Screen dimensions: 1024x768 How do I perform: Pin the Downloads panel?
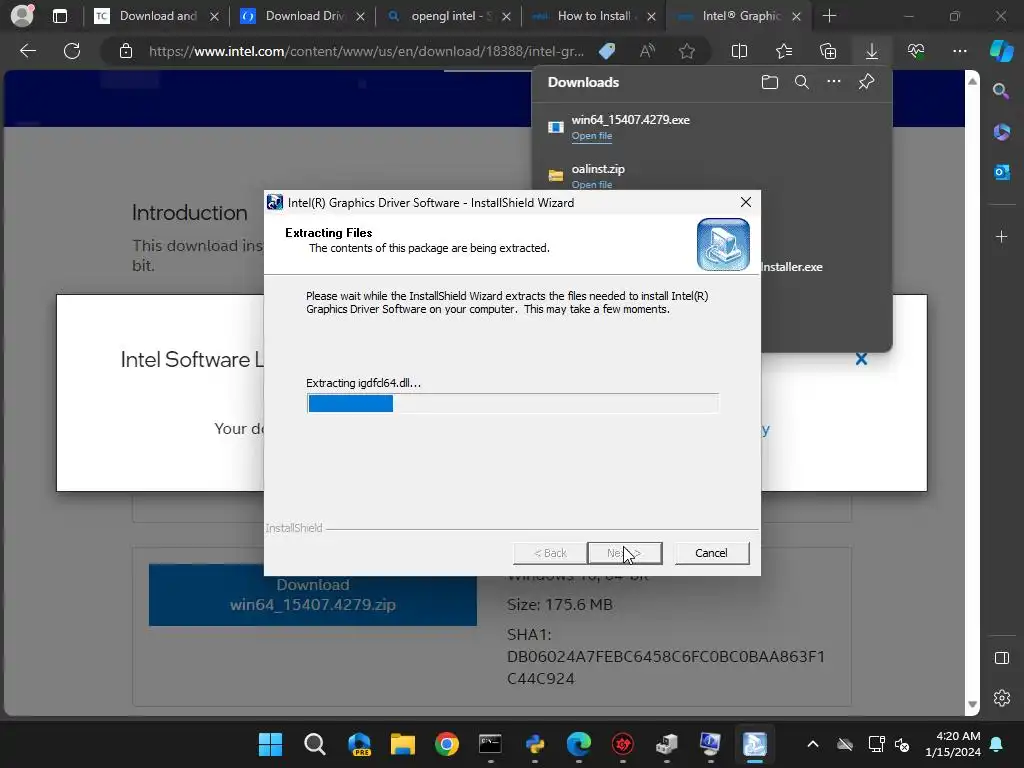tap(866, 82)
